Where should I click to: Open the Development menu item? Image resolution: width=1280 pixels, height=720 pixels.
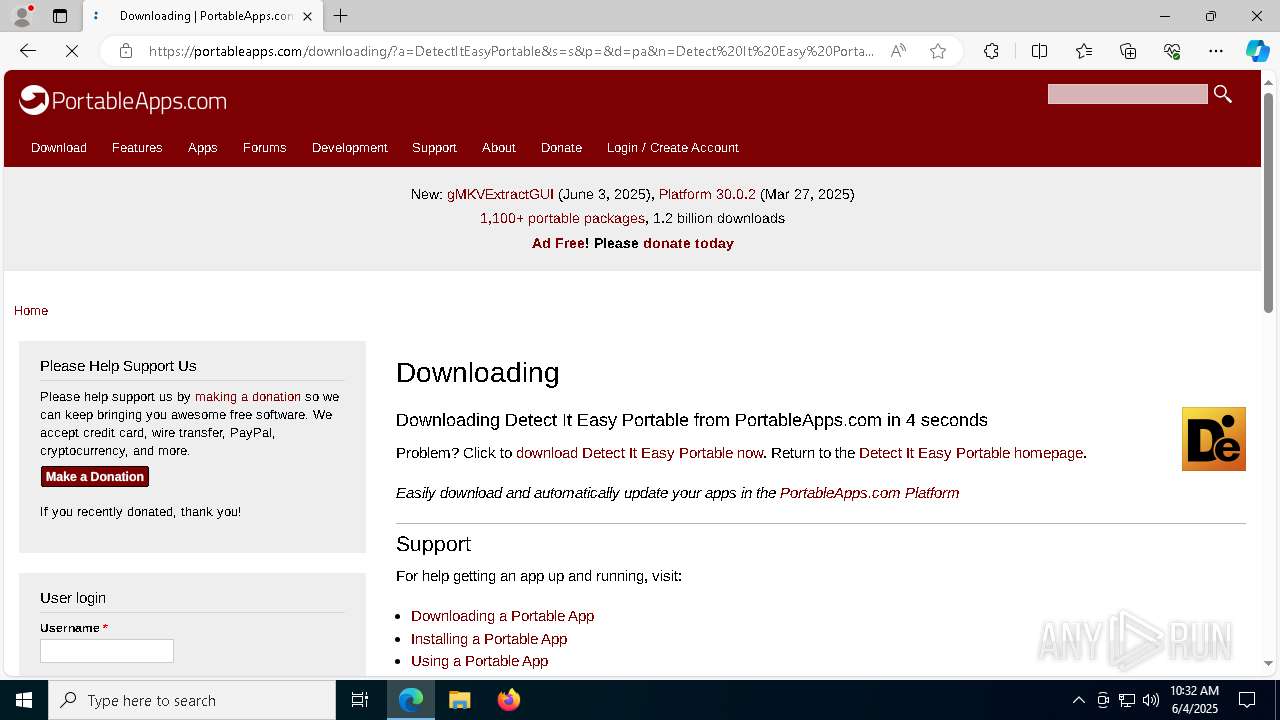pos(349,147)
